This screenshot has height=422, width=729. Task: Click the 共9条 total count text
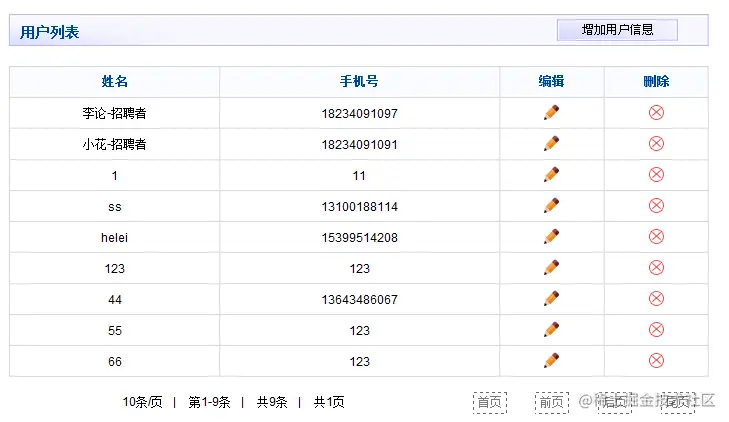(272, 402)
